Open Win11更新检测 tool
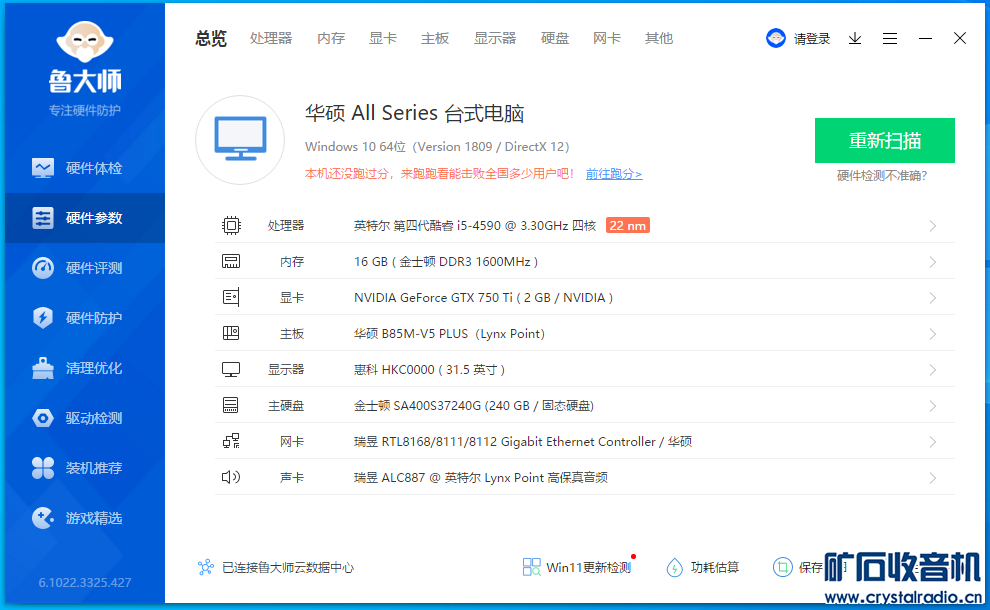Screen dimensions: 990x610 click(x=577, y=567)
